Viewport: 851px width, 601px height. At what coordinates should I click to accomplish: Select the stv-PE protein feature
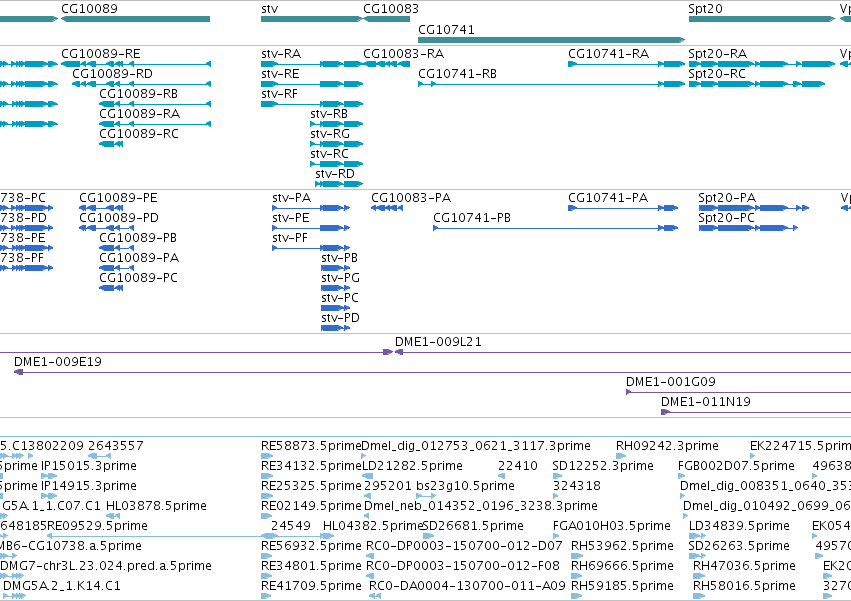click(311, 228)
